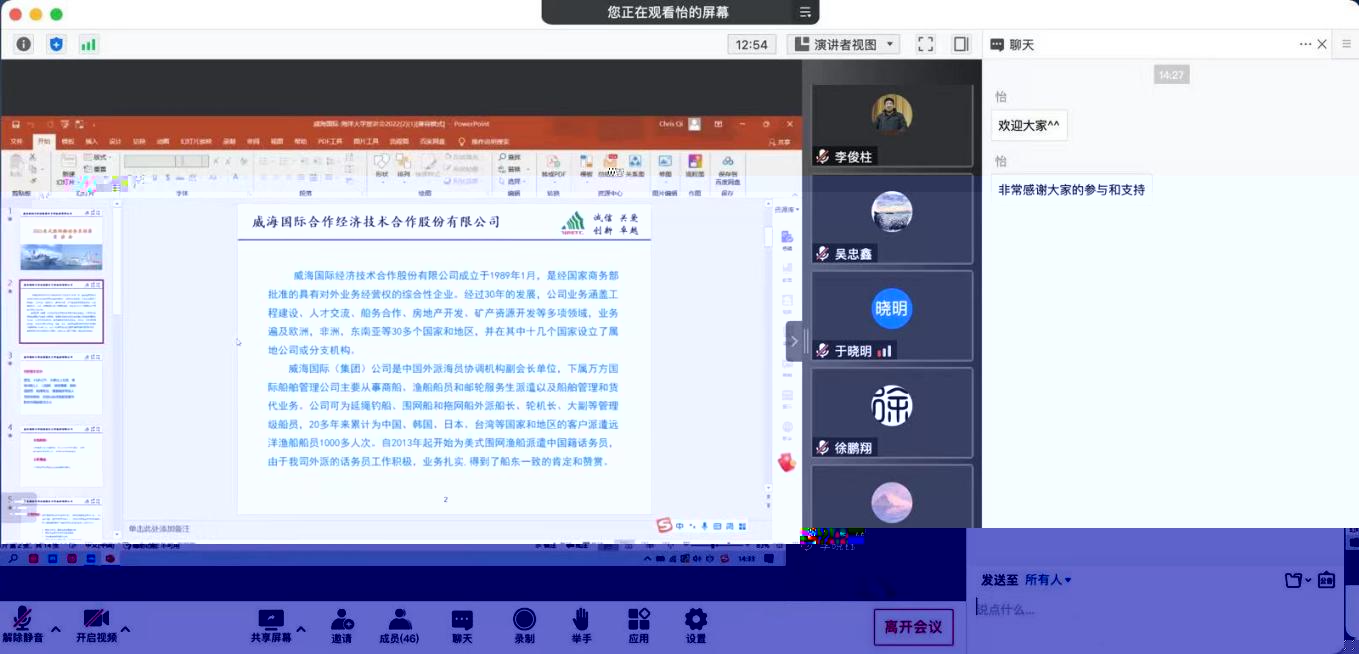This screenshot has width=1359, height=654.
Task: Click PowerPoint notes area 单击此处添加备注
Action: coord(159,528)
